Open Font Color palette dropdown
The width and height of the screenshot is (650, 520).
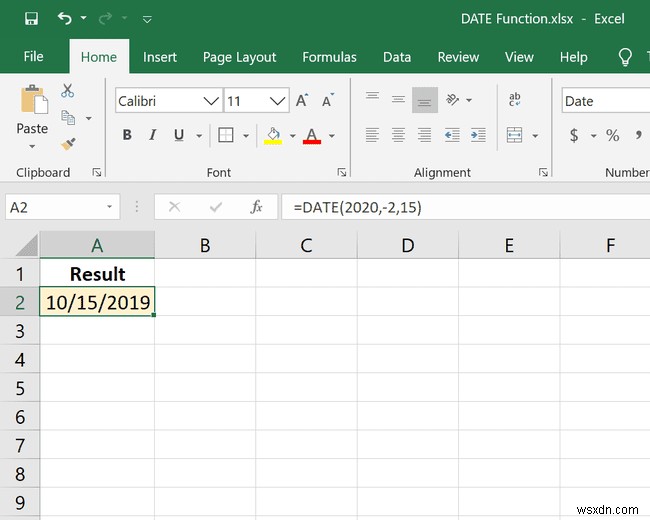pyautogui.click(x=332, y=136)
